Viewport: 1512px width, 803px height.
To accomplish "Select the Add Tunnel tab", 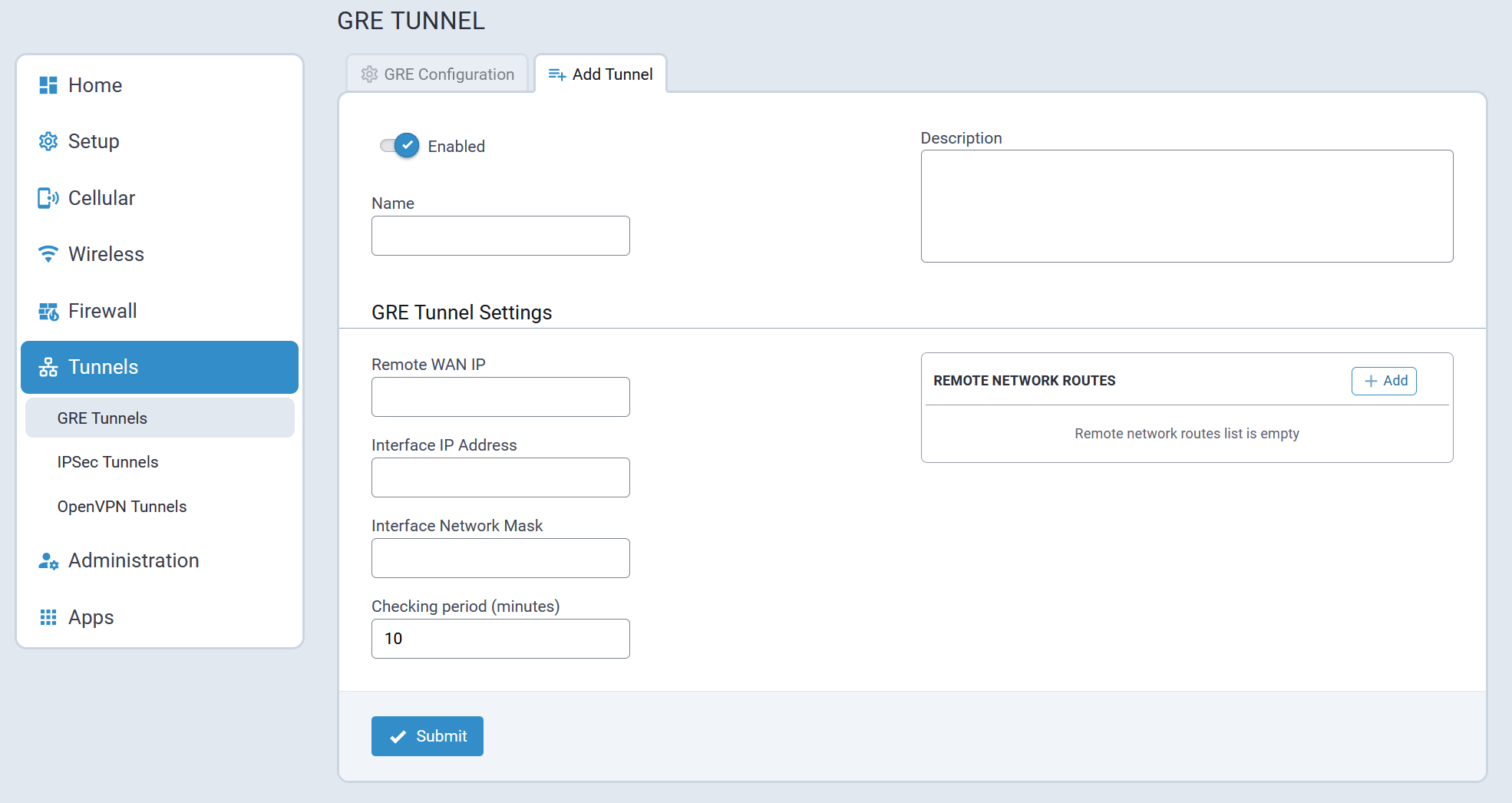I will pos(601,74).
